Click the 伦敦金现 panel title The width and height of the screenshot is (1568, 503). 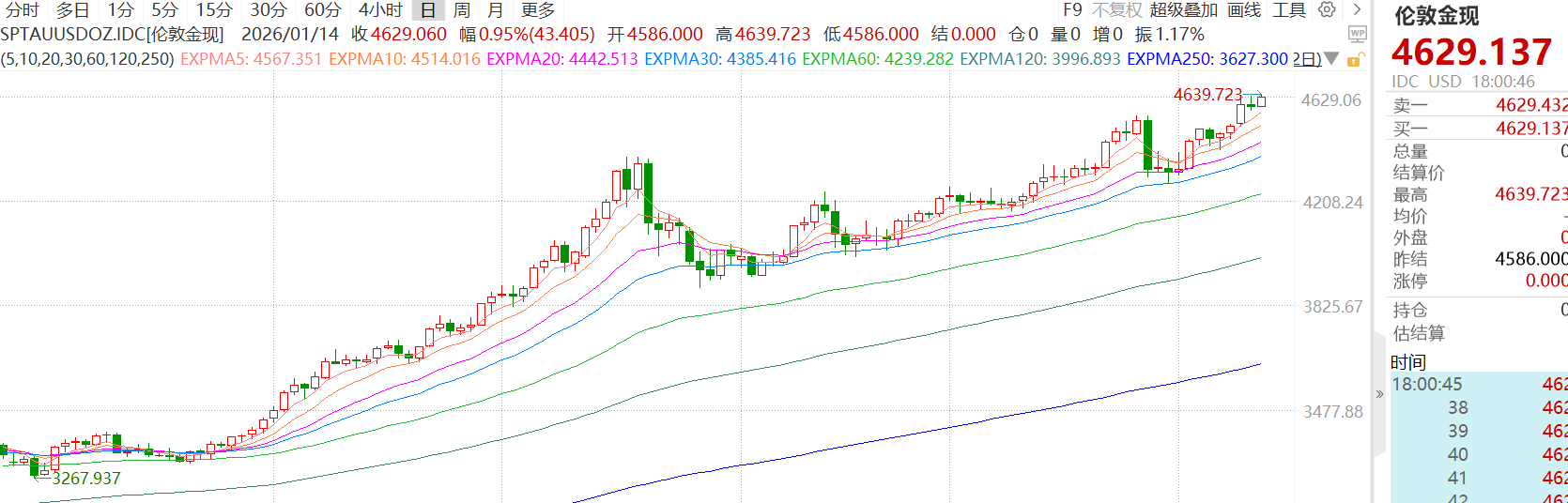1437,16
